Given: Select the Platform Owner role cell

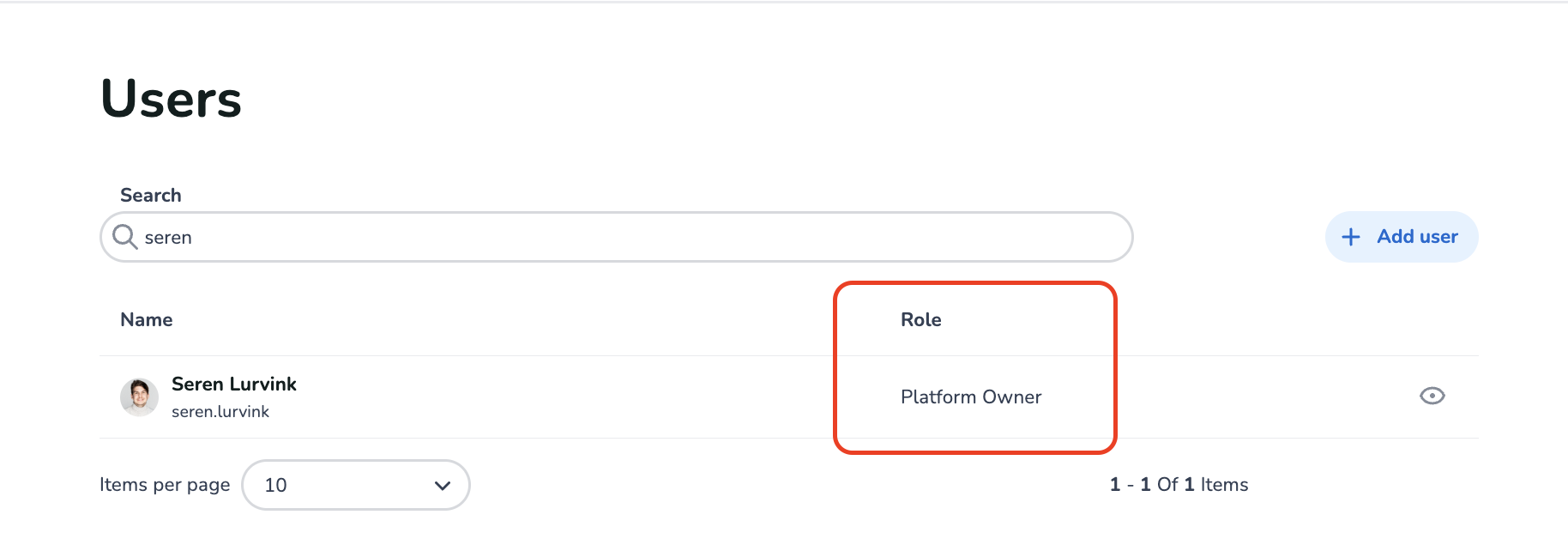Looking at the screenshot, I should (971, 397).
